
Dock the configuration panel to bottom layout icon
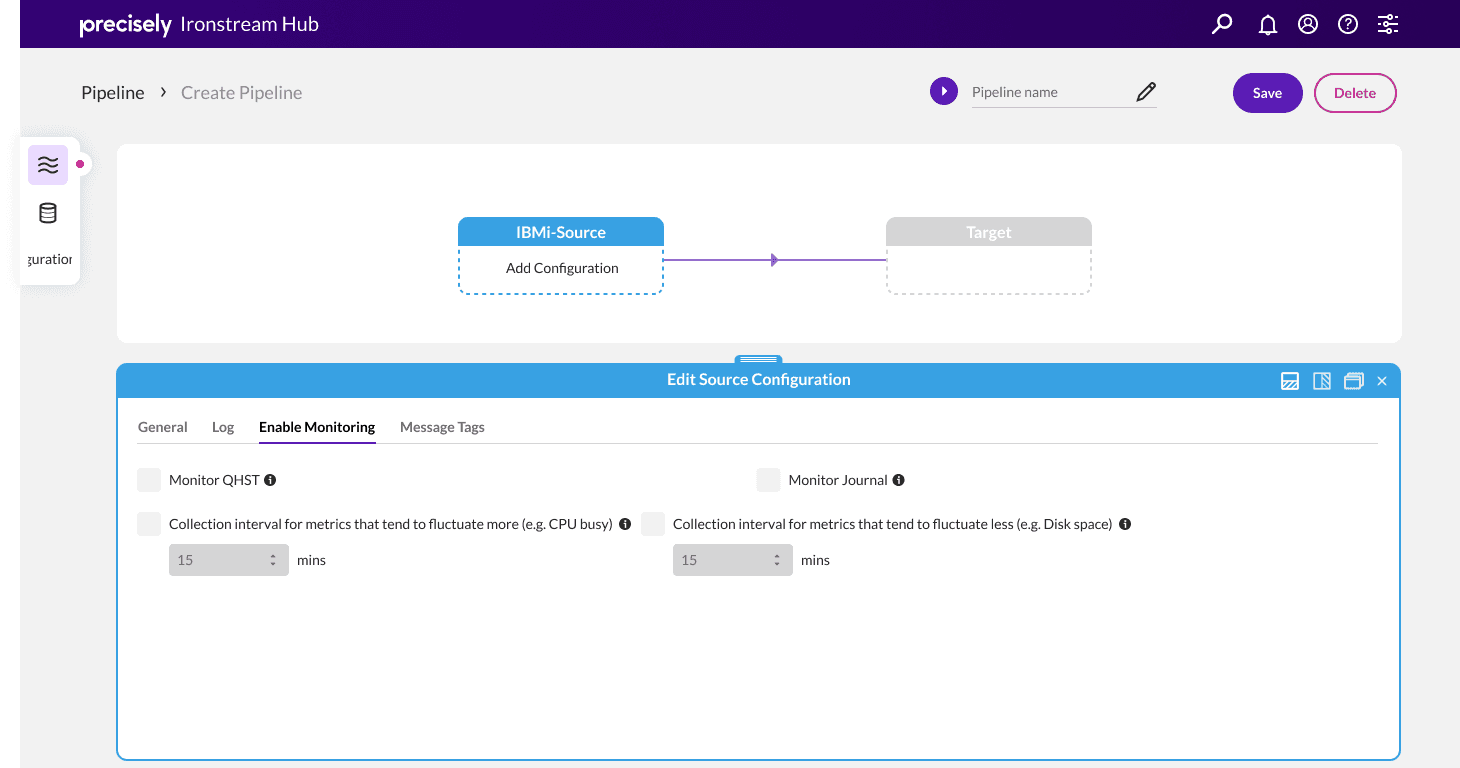(x=1290, y=380)
